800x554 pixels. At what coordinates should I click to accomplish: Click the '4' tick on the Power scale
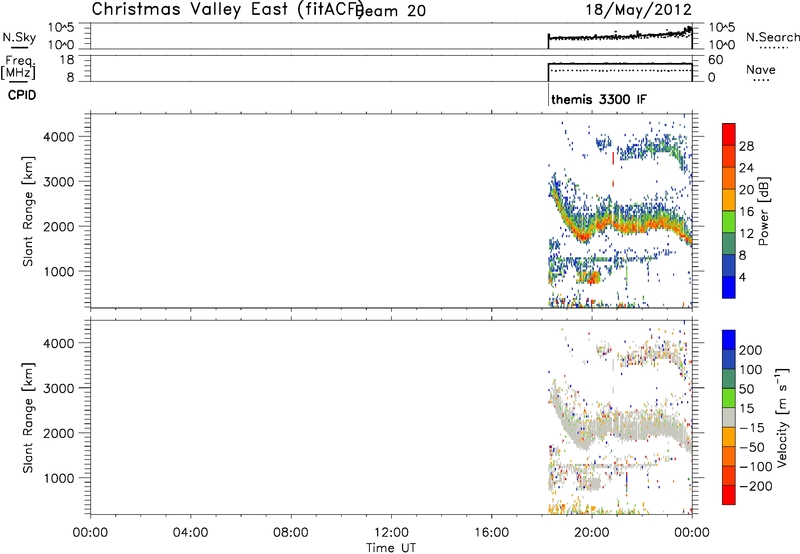742,277
